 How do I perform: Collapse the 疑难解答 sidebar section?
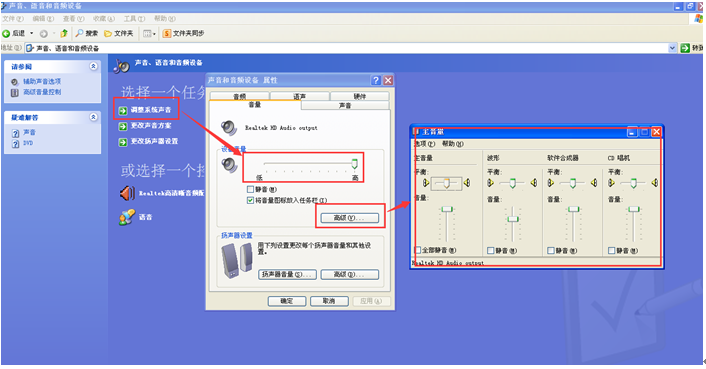tap(93, 117)
